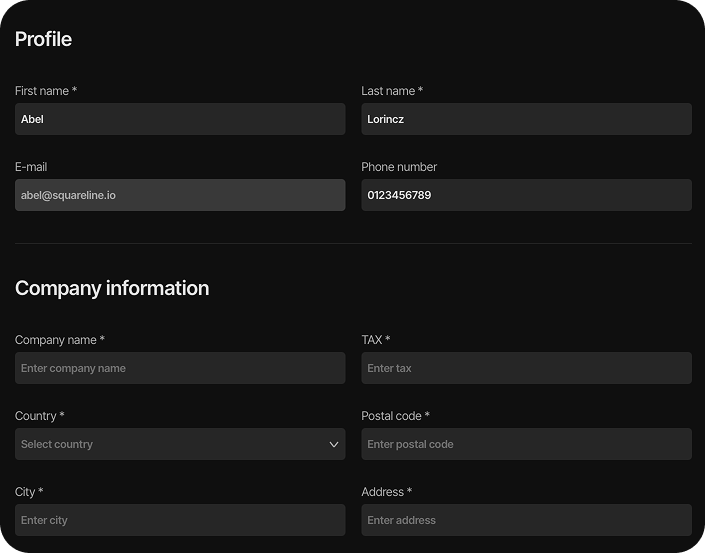Click the "City *" label

click(29, 492)
